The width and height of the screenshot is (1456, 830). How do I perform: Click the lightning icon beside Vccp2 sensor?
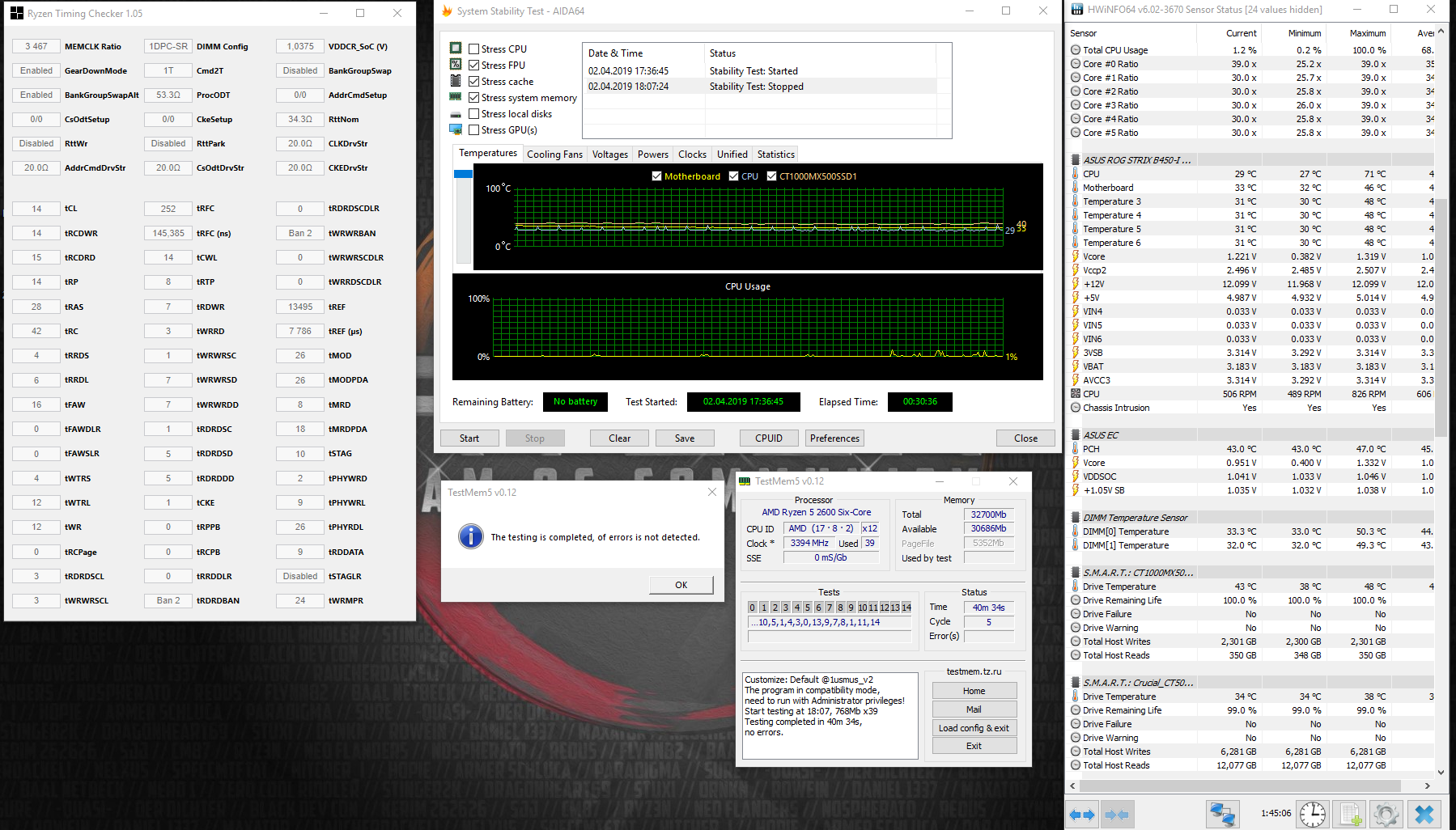click(1076, 270)
